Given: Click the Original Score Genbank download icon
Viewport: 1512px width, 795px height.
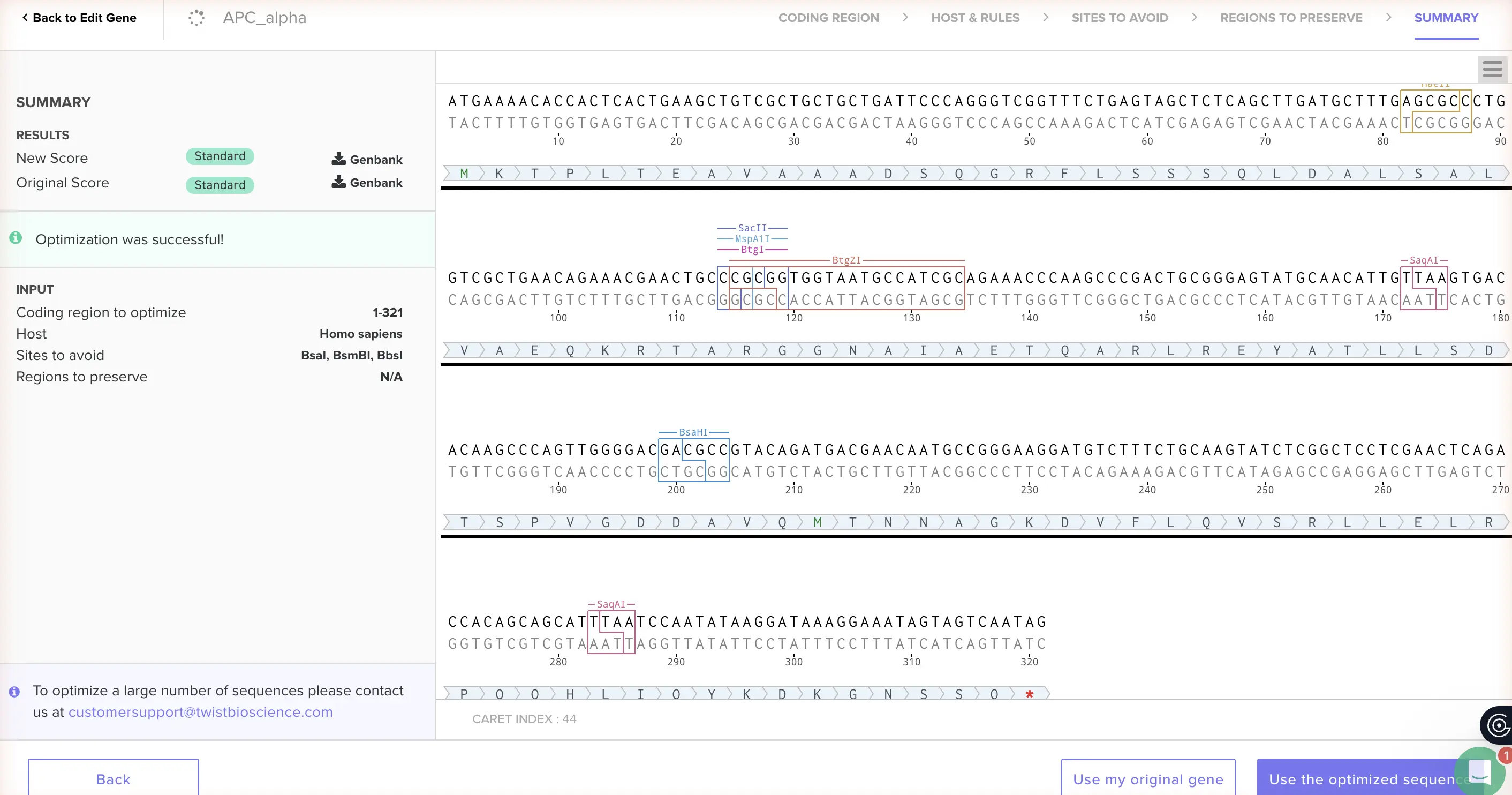Looking at the screenshot, I should 339,182.
